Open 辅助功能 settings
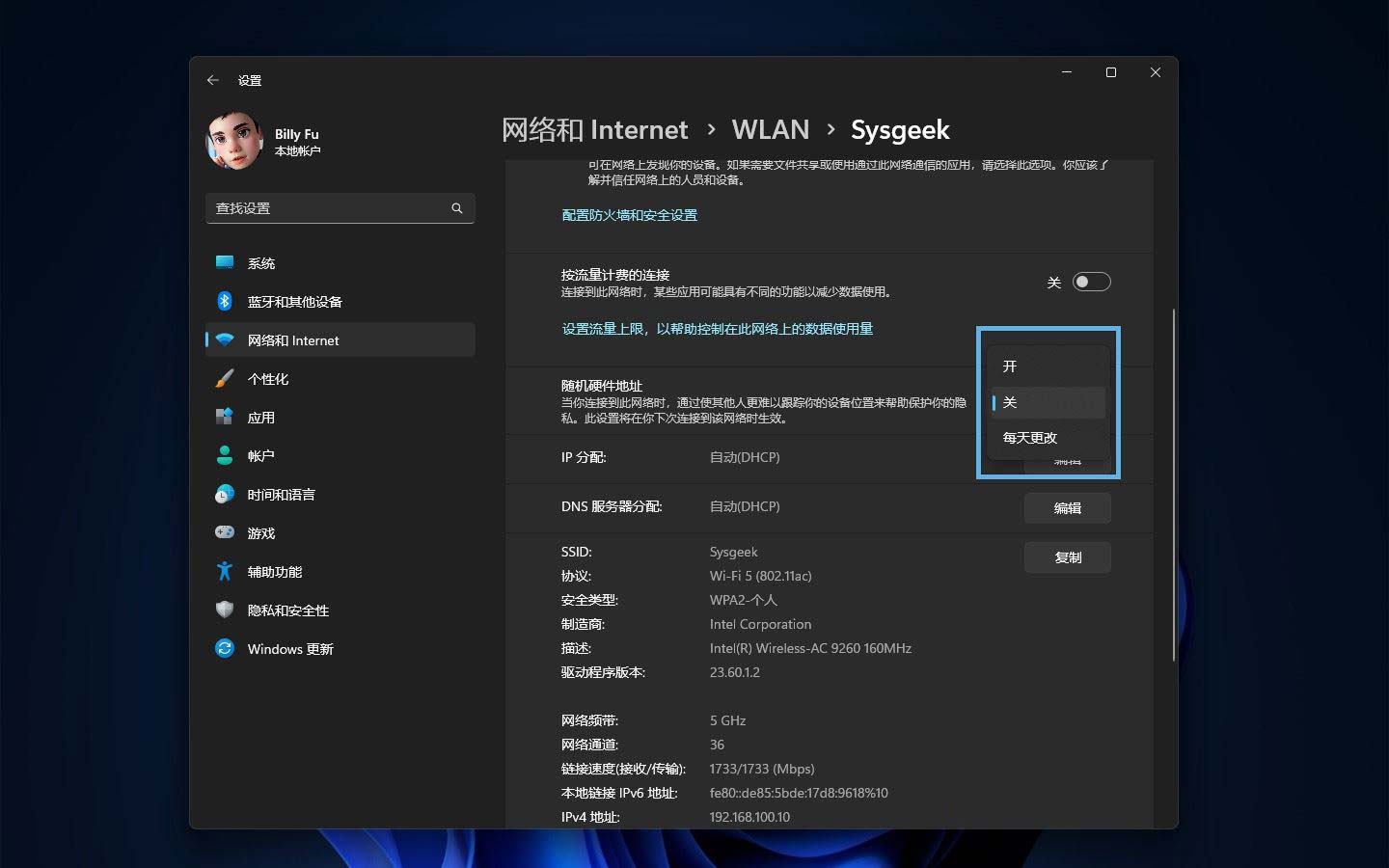This screenshot has height=868, width=1389. point(273,571)
